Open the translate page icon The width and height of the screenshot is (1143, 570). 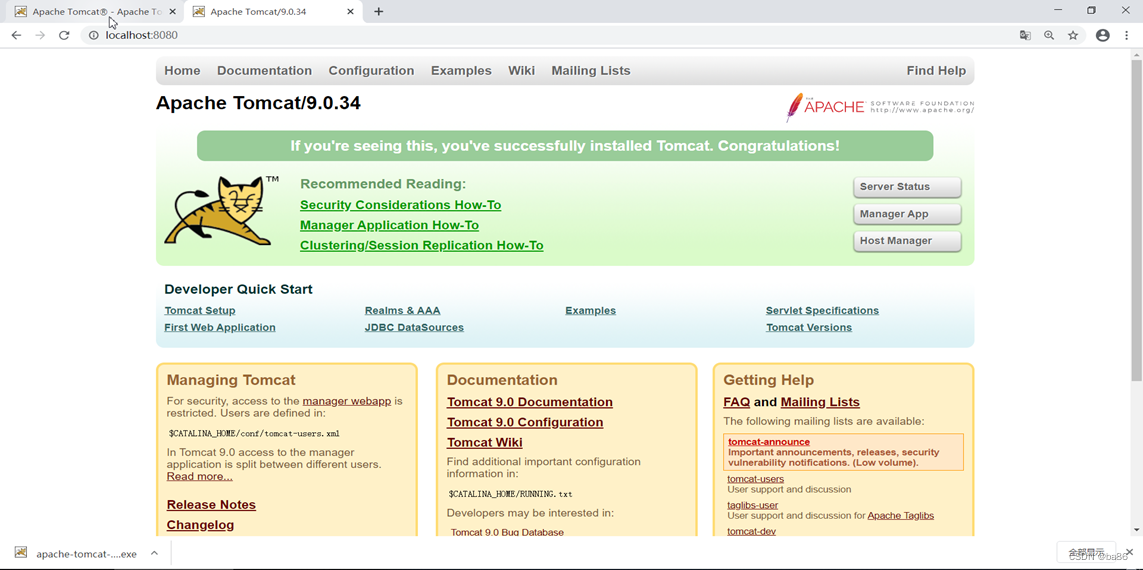pyautogui.click(x=1025, y=35)
